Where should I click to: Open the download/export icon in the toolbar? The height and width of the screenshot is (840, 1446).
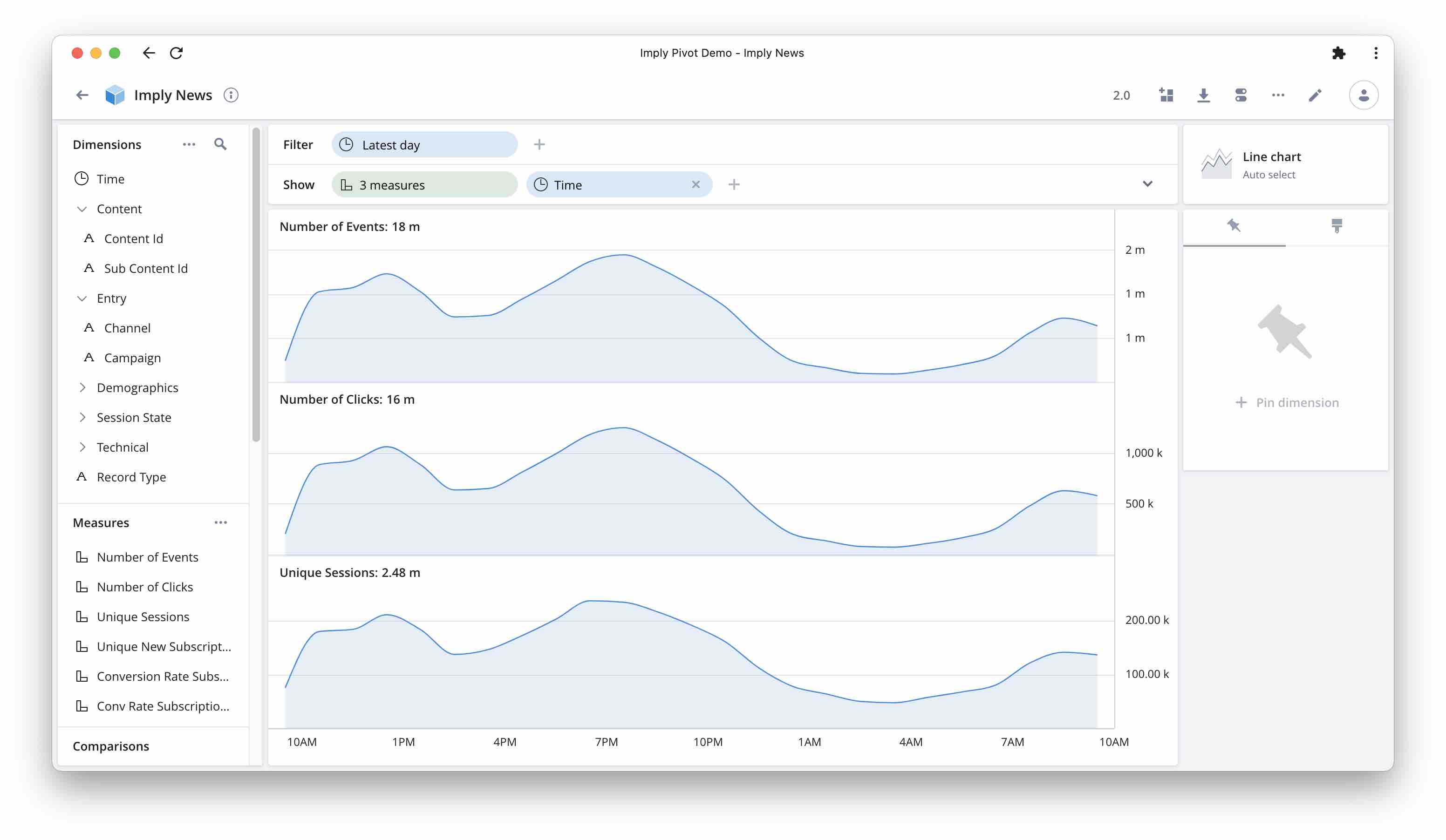(1204, 95)
